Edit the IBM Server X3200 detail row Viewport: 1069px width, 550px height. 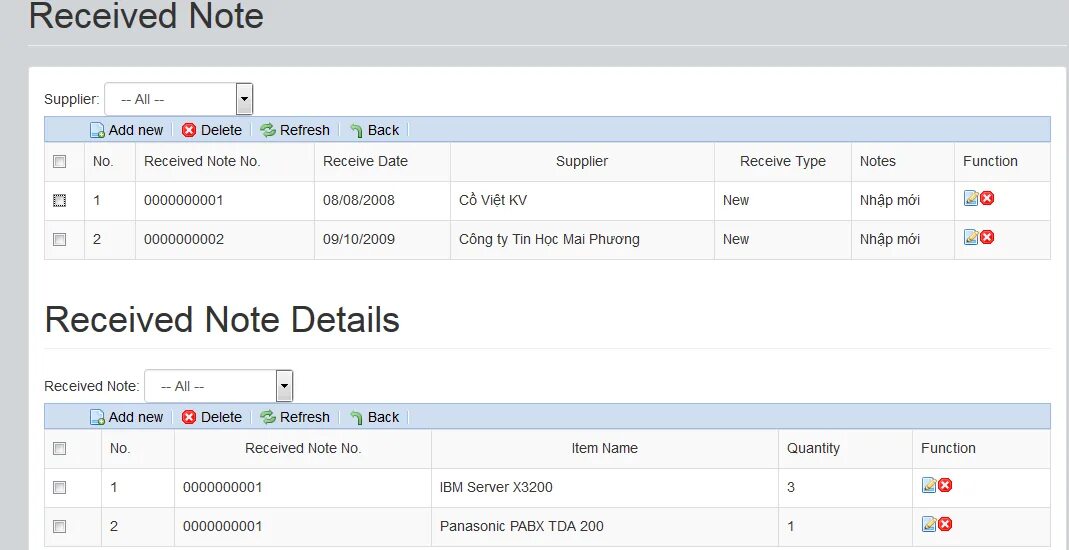point(929,485)
